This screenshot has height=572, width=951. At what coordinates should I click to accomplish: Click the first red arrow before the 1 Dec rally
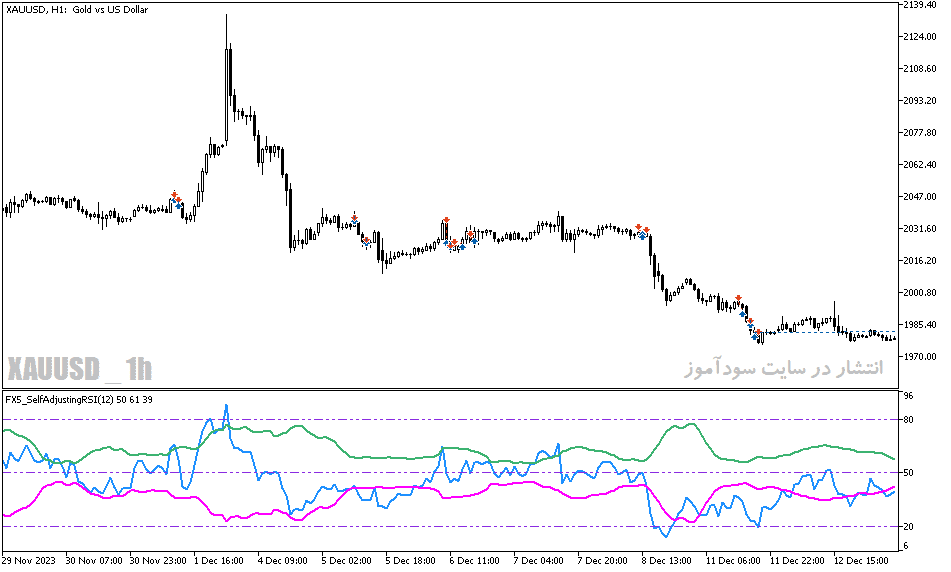[174, 194]
